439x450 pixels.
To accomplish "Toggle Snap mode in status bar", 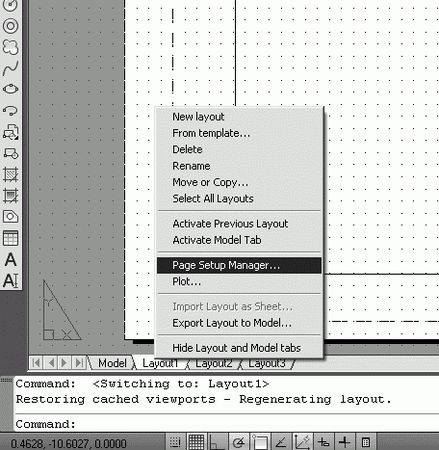I will 175,442.
